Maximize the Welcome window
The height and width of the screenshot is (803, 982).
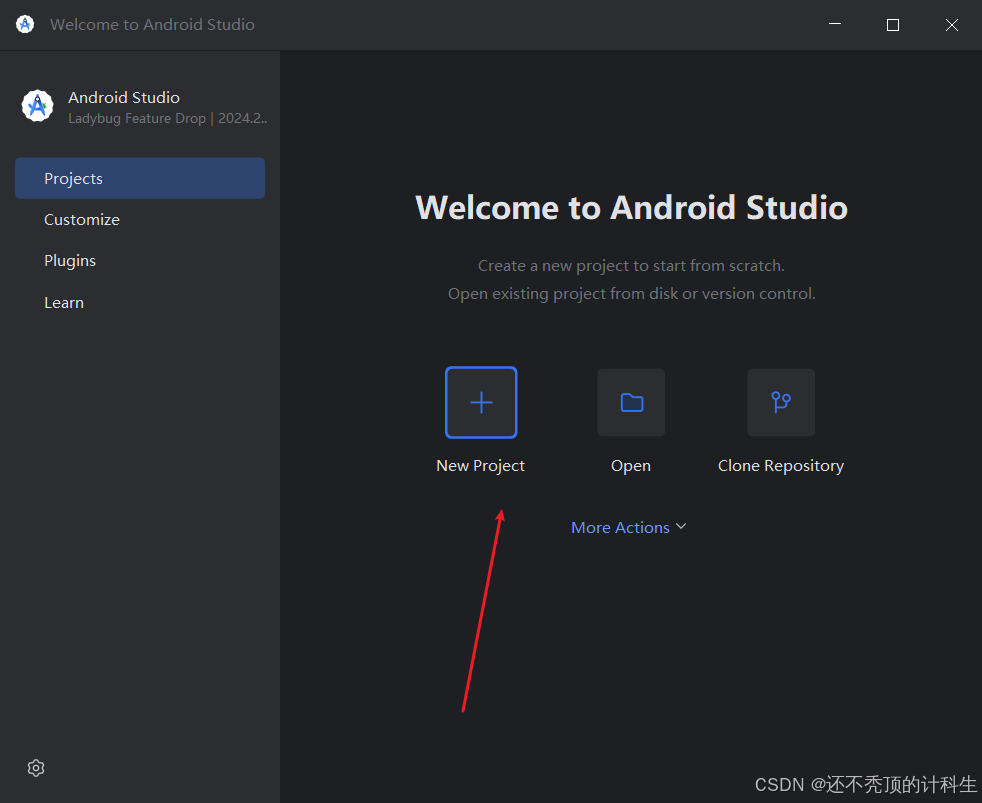click(893, 24)
